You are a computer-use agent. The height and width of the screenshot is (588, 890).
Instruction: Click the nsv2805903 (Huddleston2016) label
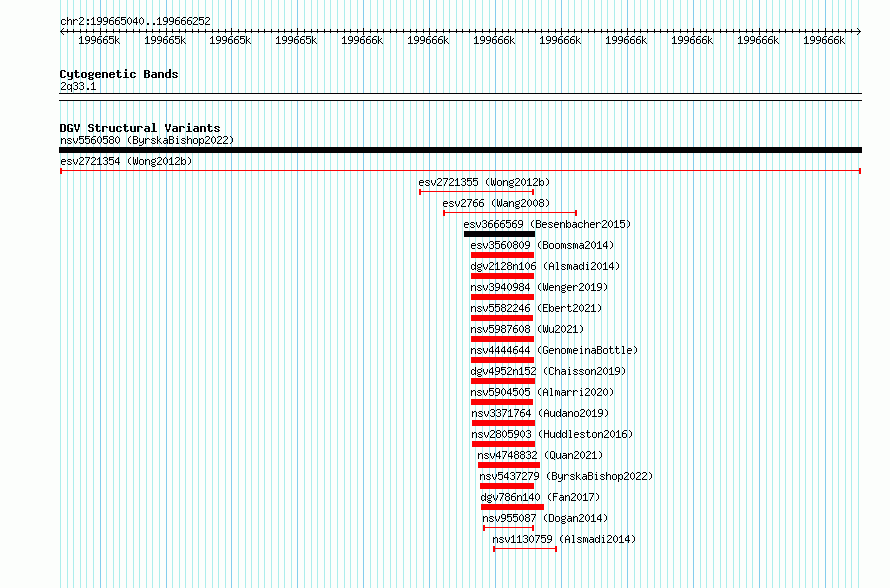point(552,434)
